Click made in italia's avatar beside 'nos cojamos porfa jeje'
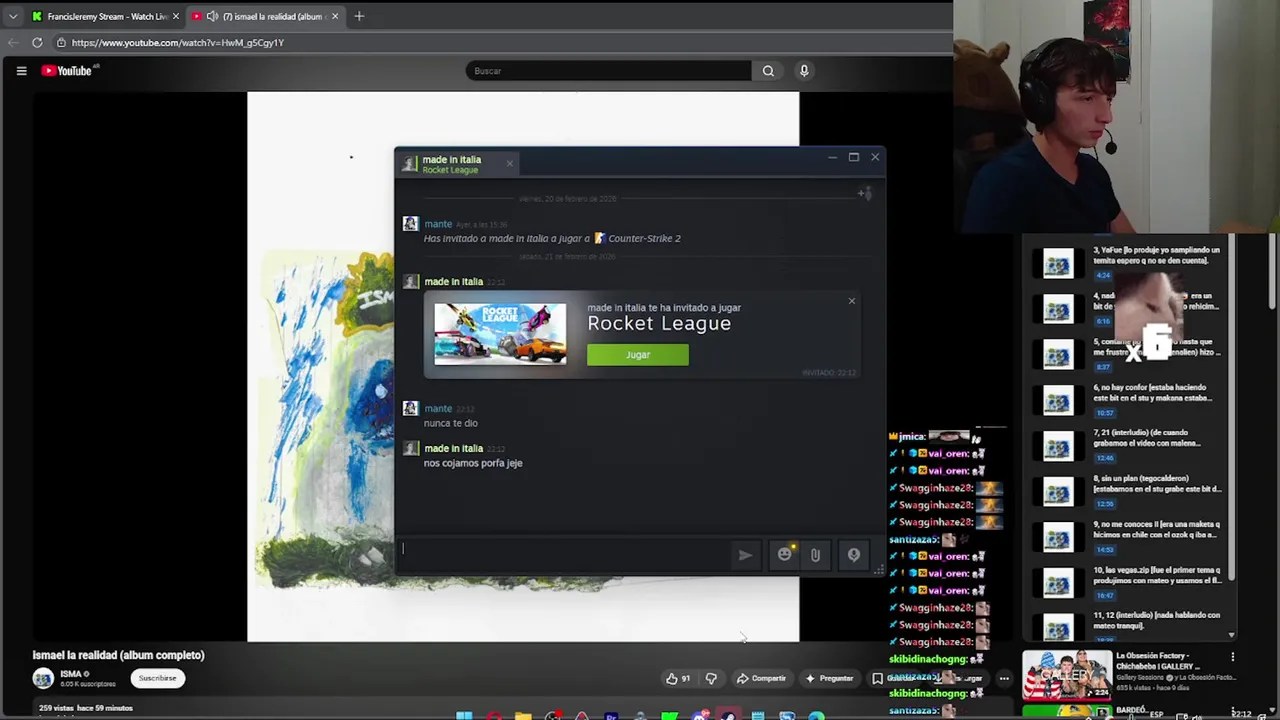This screenshot has width=1280, height=720. coord(410,448)
